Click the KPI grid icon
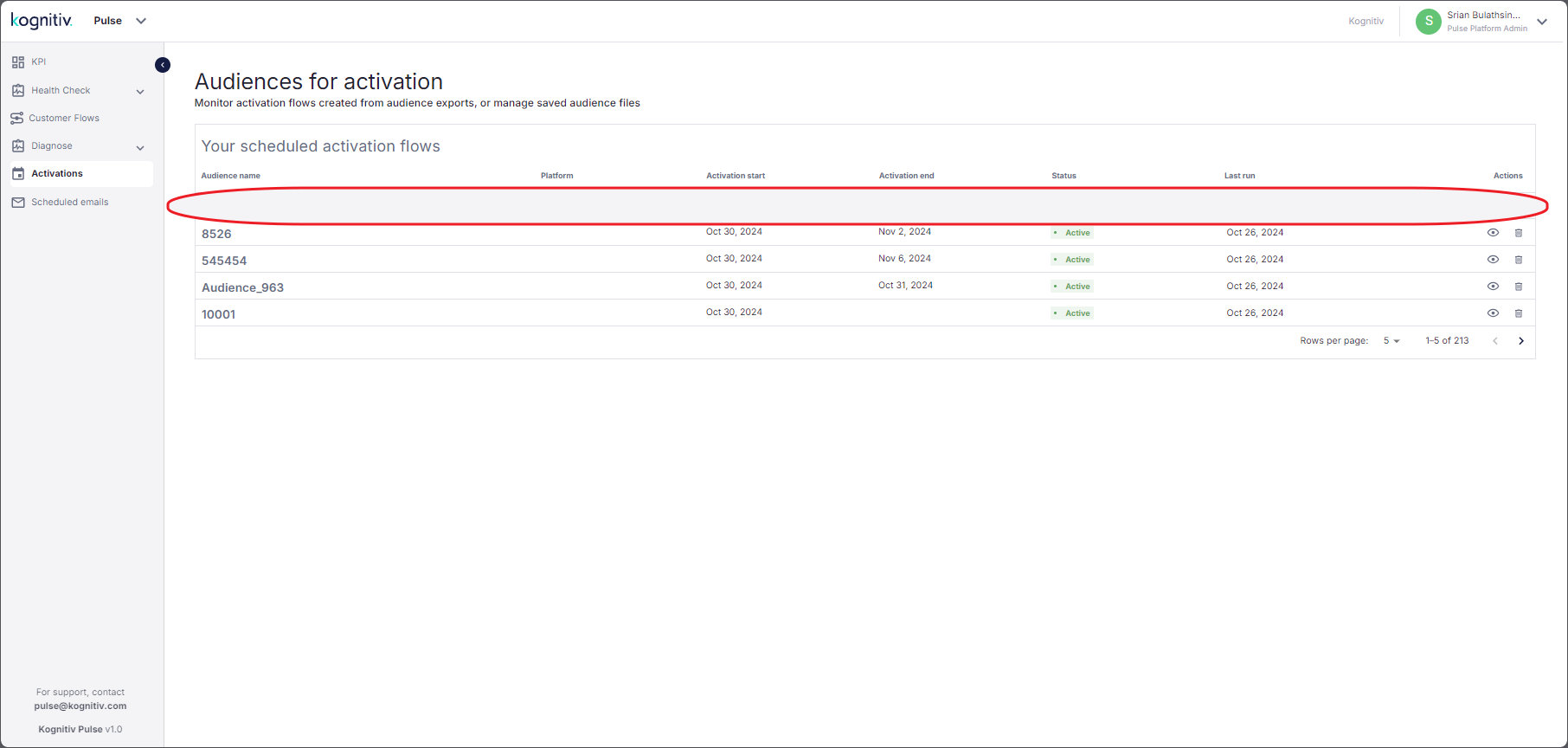The width and height of the screenshot is (1568, 748). pos(18,62)
